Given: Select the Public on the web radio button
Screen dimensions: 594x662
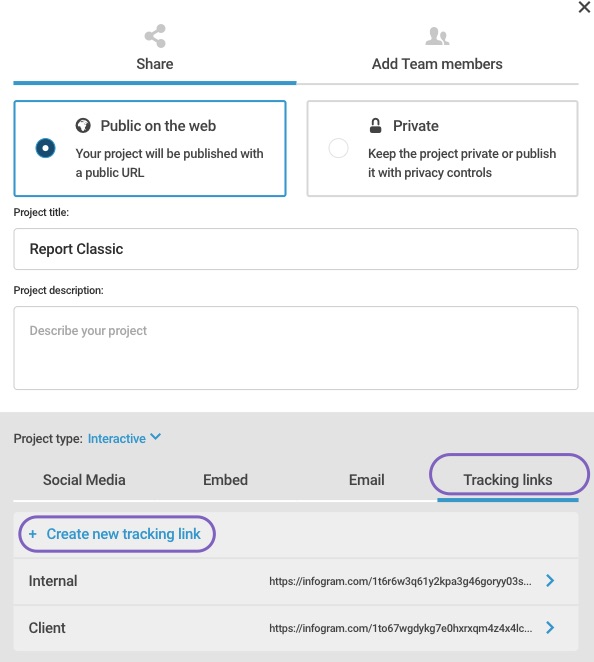Looking at the screenshot, I should pos(45,148).
